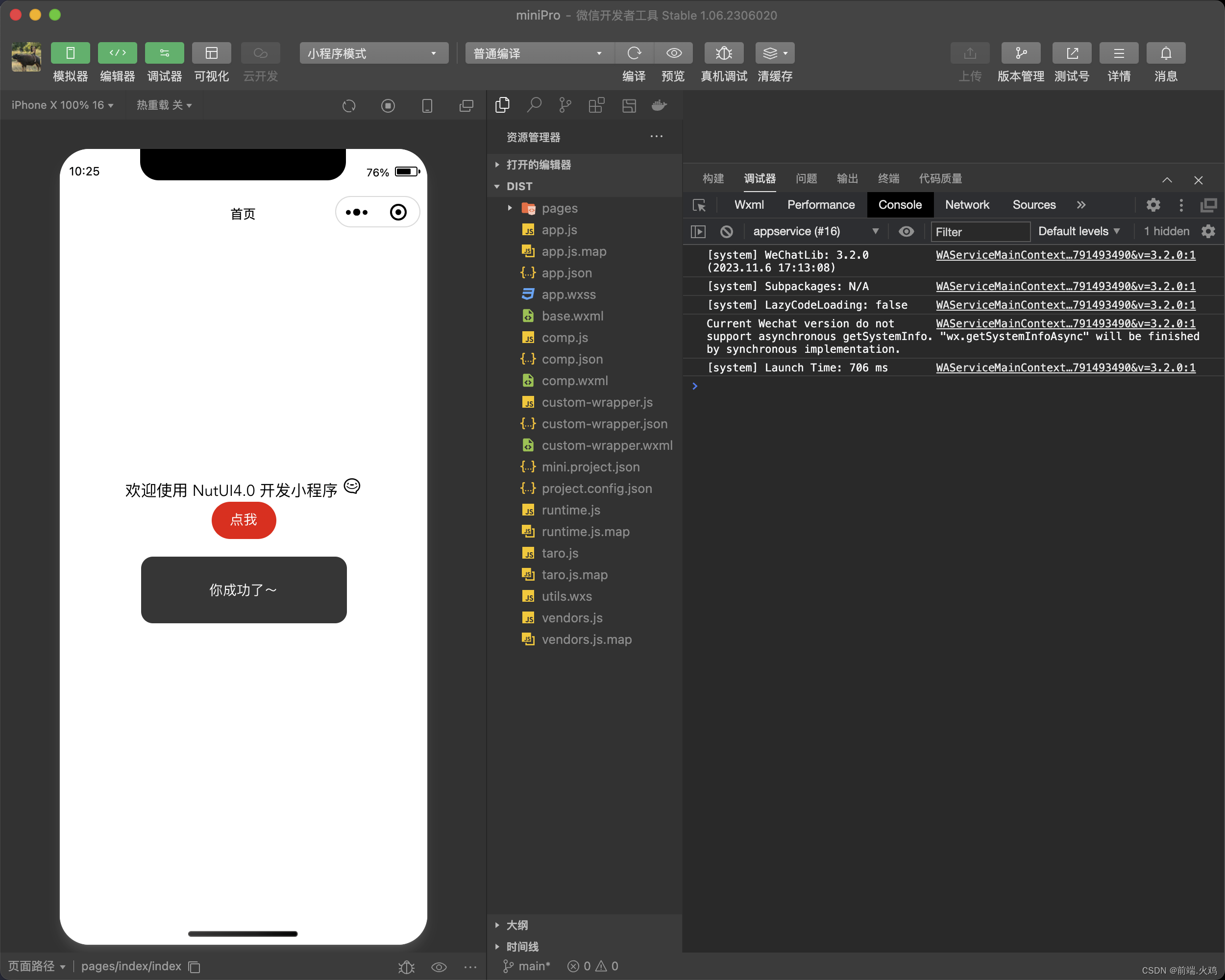Show more devtools tabs chevron
The image size is (1225, 980).
[1081, 204]
